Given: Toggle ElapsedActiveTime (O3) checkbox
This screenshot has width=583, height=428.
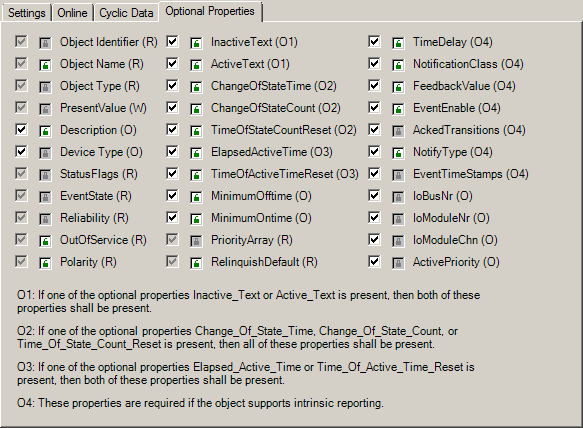Looking at the screenshot, I should 172,151.
